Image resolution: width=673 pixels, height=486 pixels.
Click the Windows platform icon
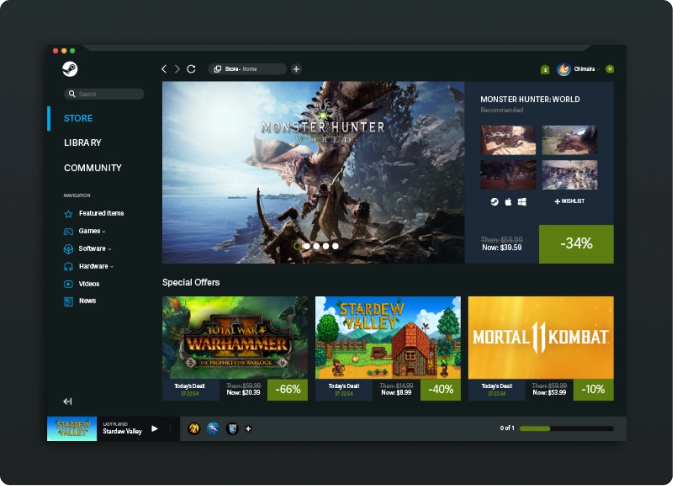click(x=522, y=202)
